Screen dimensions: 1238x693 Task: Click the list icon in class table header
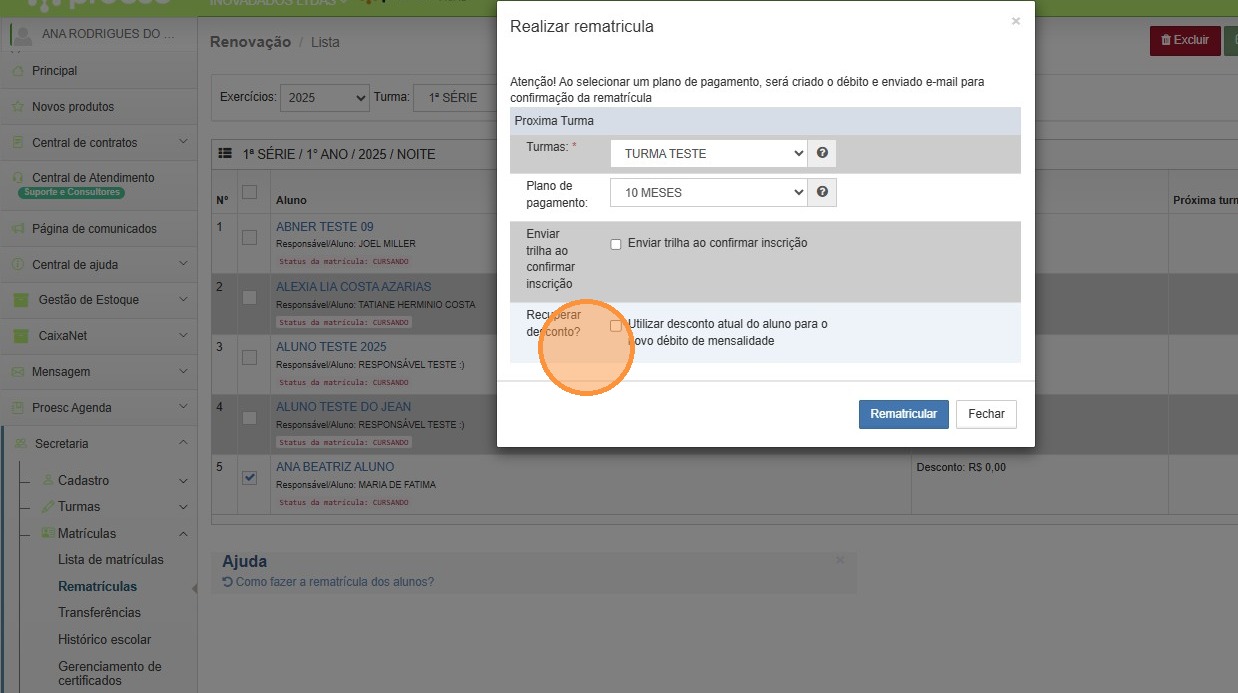pyautogui.click(x=226, y=155)
